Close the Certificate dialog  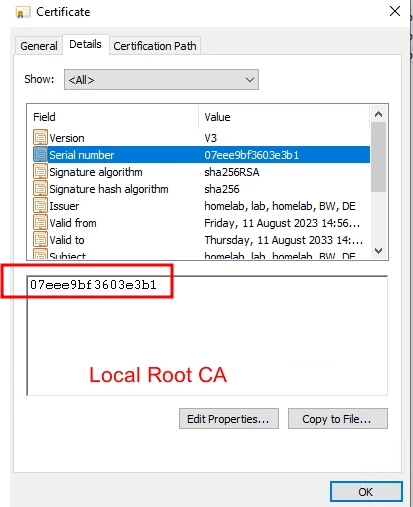click(x=395, y=11)
